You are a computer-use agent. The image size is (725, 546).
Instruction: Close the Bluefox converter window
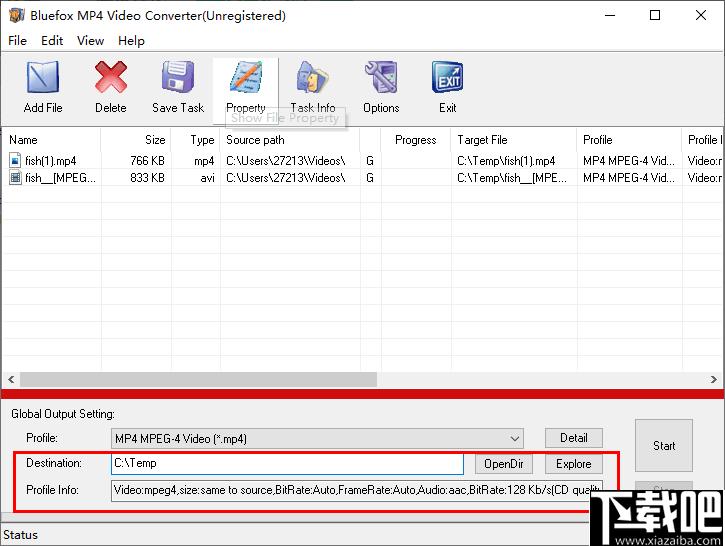(700, 15)
